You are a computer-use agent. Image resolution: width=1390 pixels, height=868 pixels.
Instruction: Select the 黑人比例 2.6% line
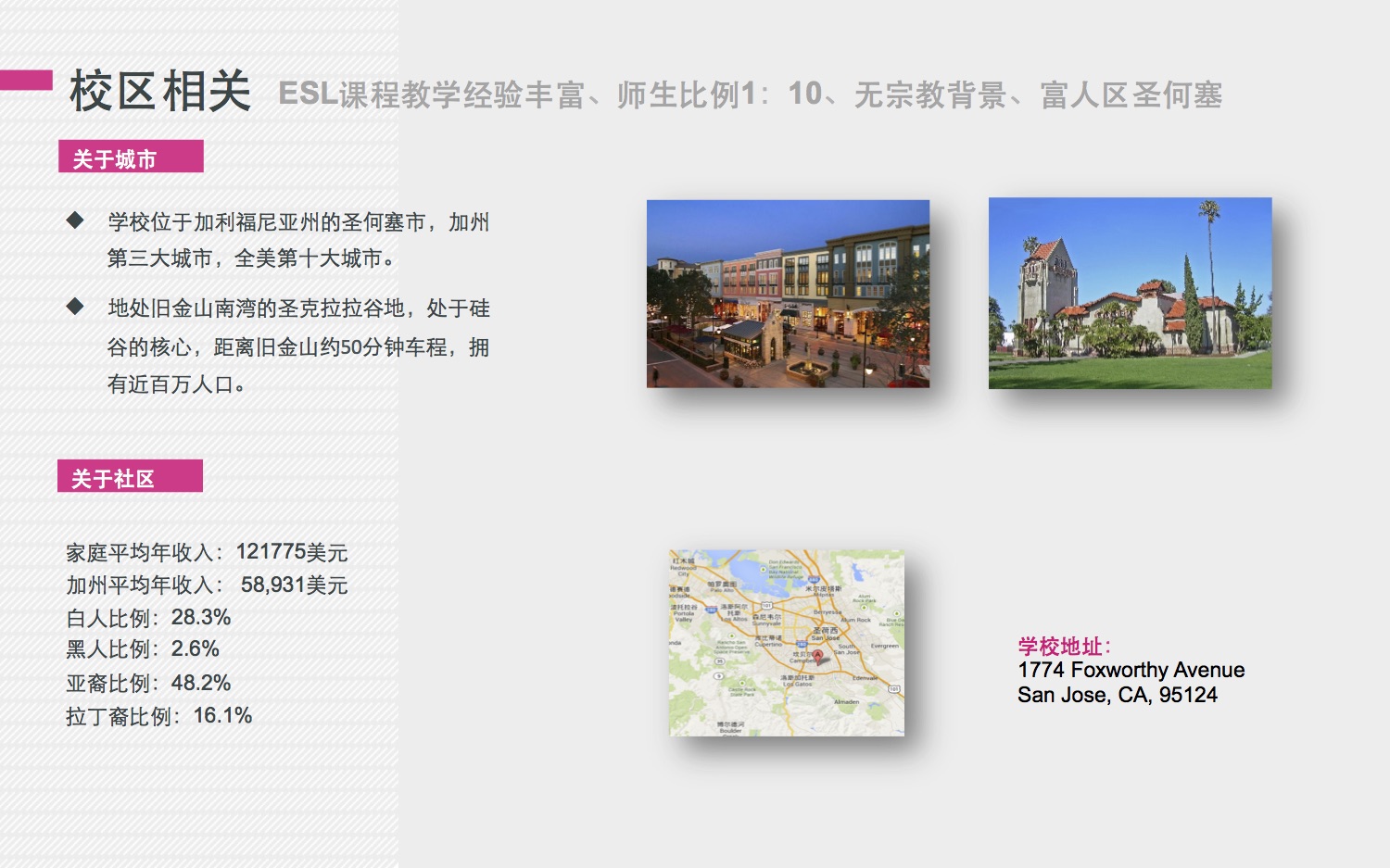(143, 649)
